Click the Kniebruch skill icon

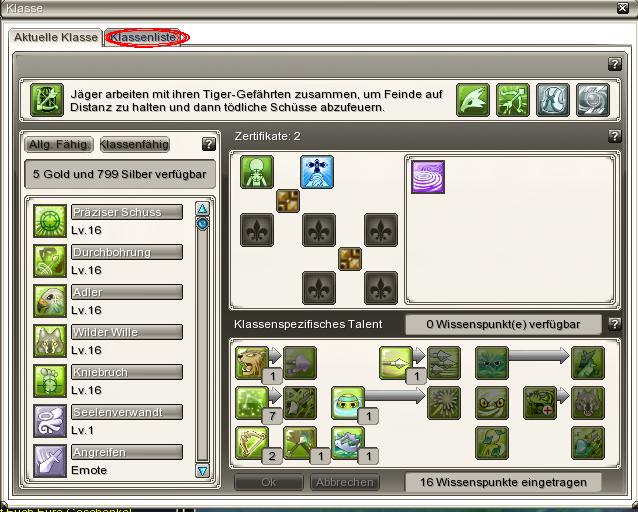(50, 381)
